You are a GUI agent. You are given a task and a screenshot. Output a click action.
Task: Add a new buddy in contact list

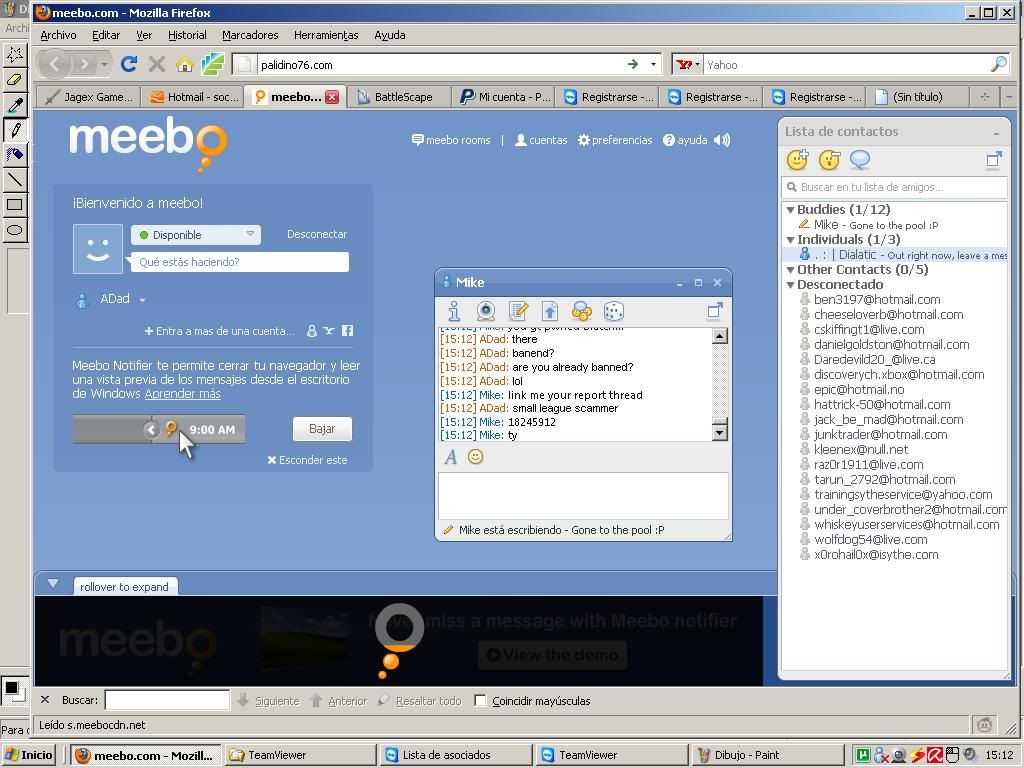797,159
